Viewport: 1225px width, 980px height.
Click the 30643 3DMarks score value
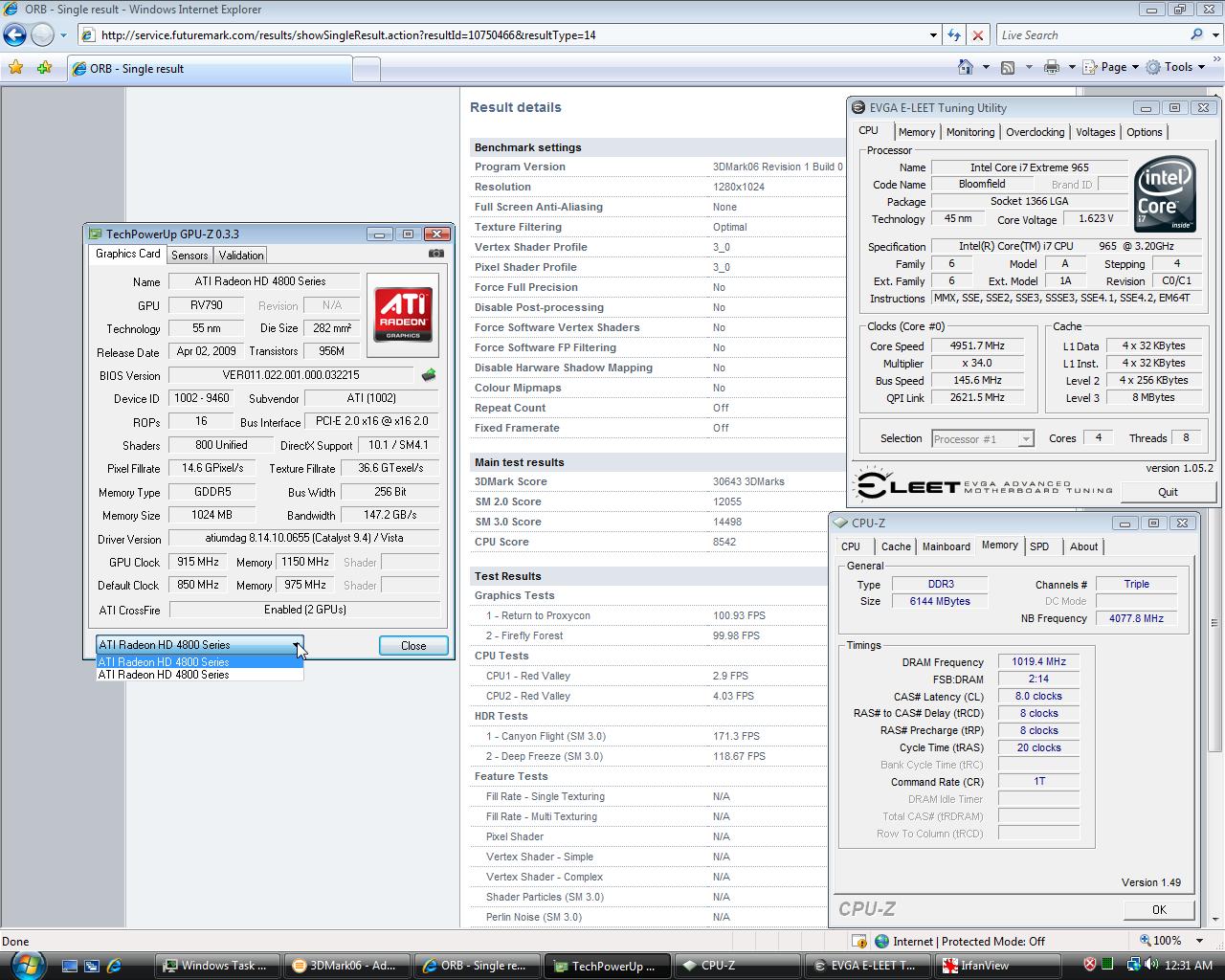point(748,481)
